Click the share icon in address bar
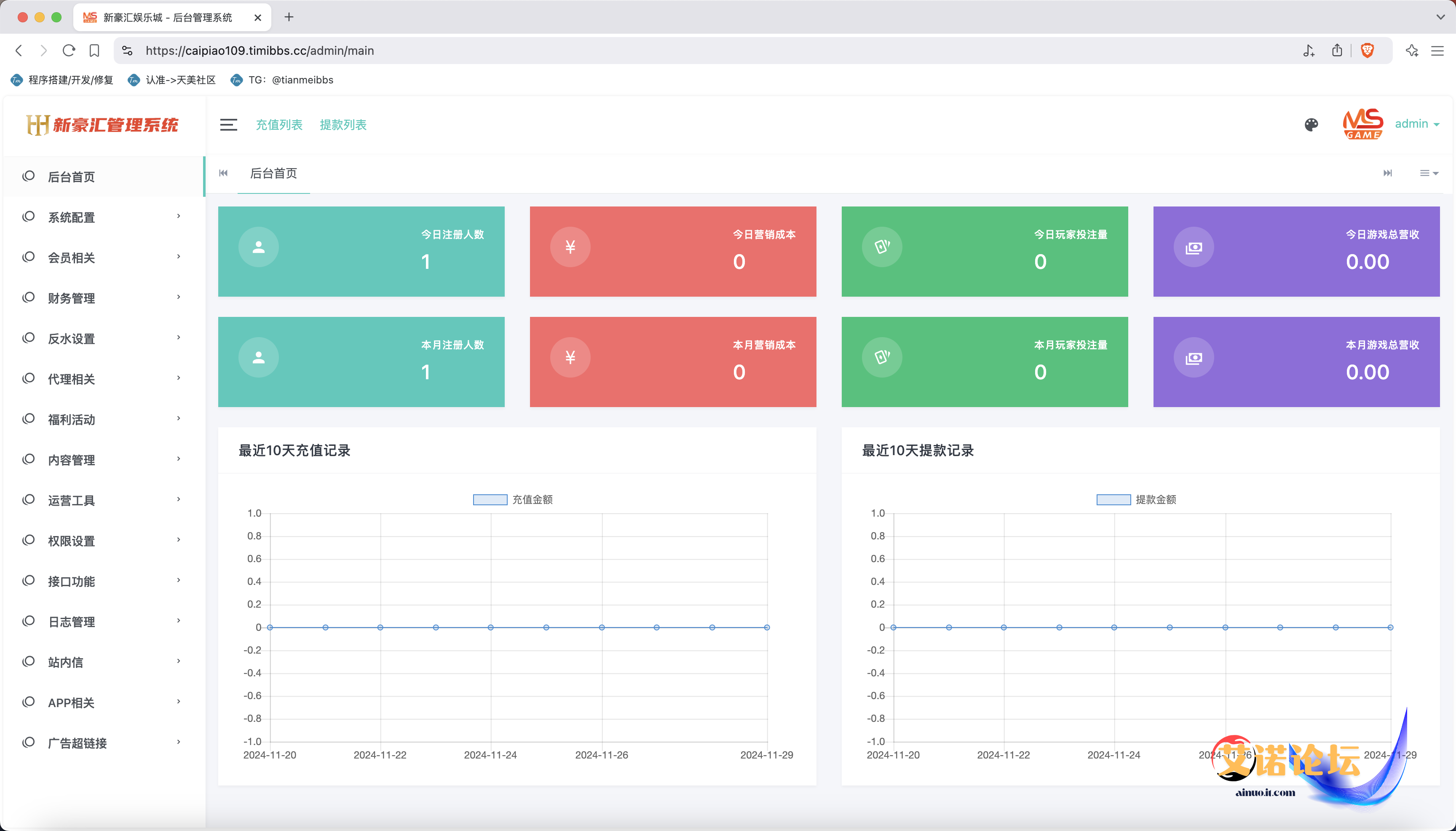Screen dimensions: 1456x831 tap(1337, 51)
